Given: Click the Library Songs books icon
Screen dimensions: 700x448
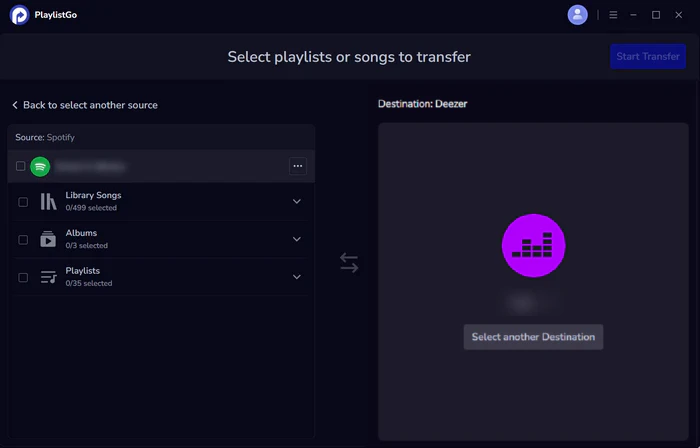Looking at the screenshot, I should coord(48,202).
